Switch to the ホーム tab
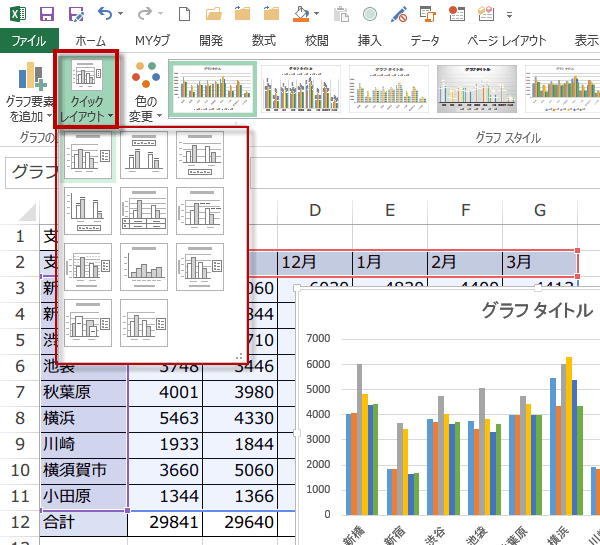600x545 pixels. 90,41
